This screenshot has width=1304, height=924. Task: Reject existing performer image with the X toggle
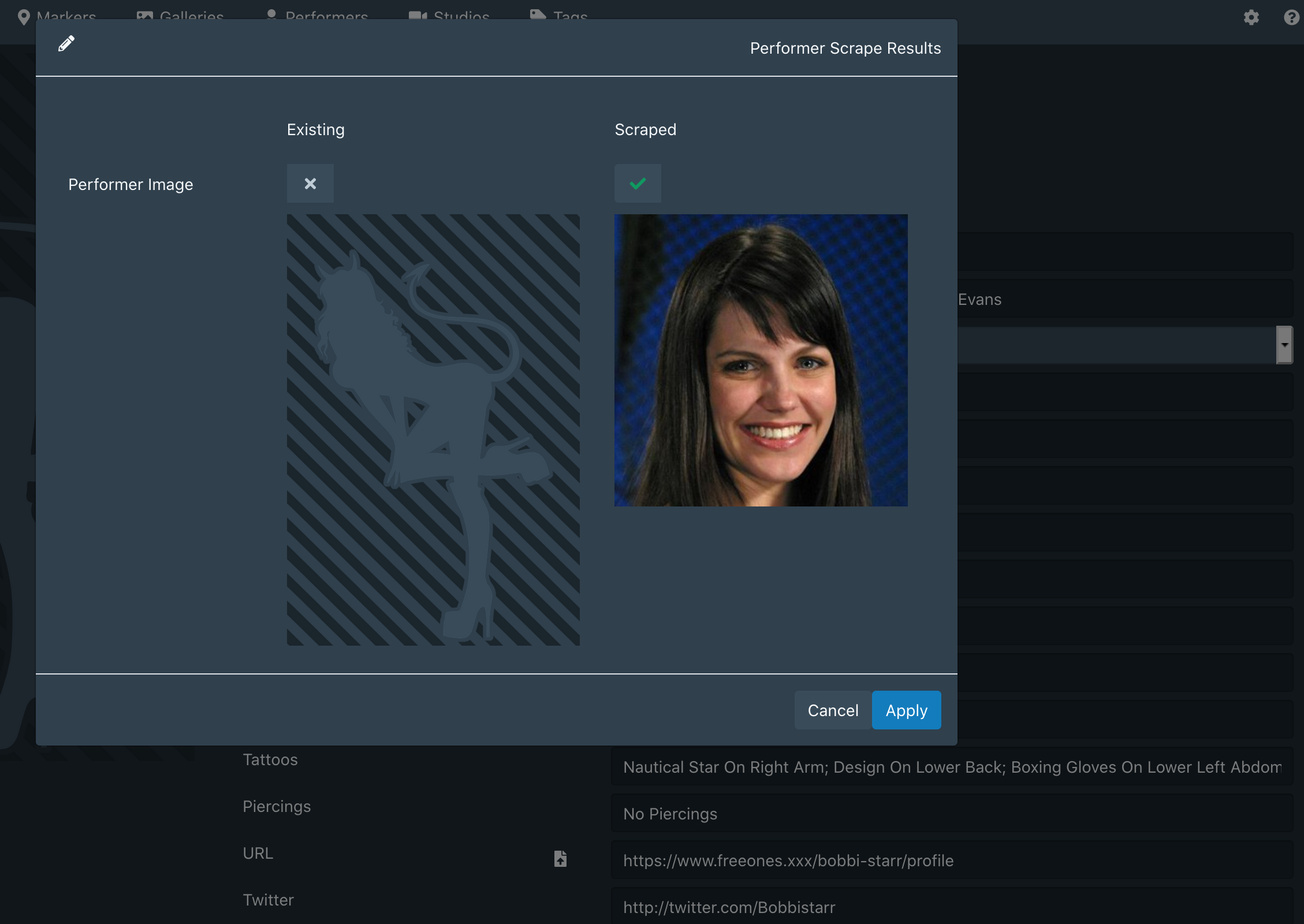click(310, 184)
